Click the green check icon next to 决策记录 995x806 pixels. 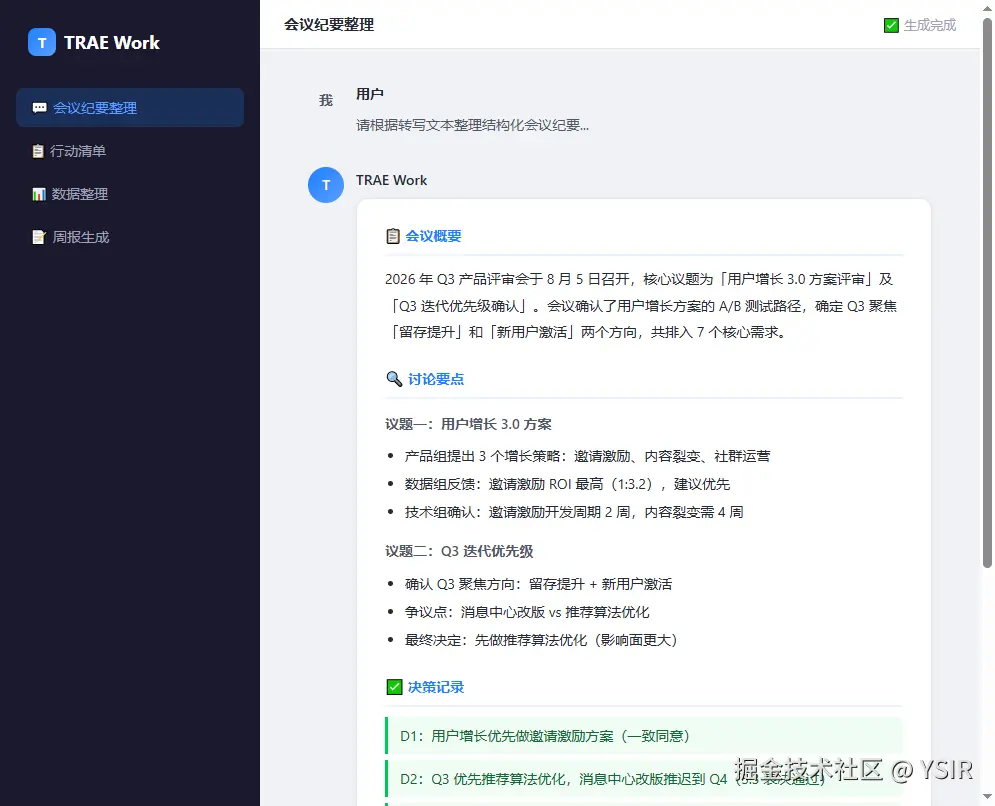[x=394, y=687]
